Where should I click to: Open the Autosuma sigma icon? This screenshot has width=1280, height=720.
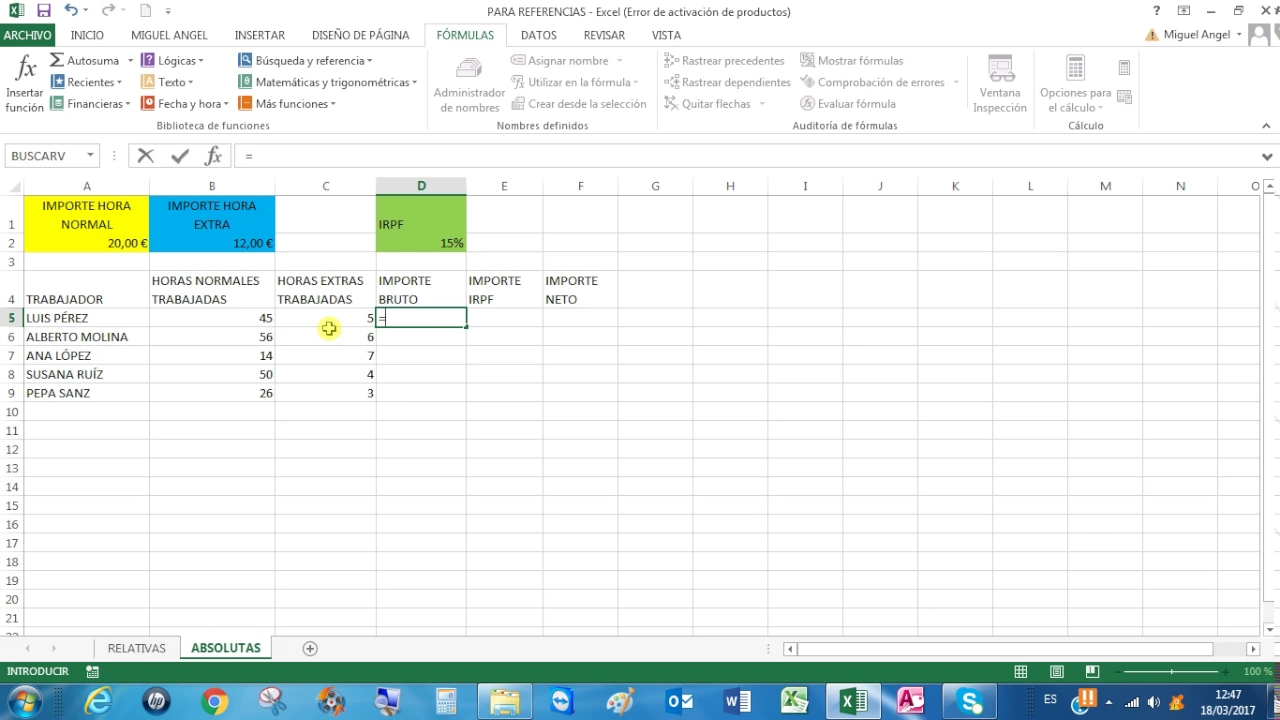[57, 61]
